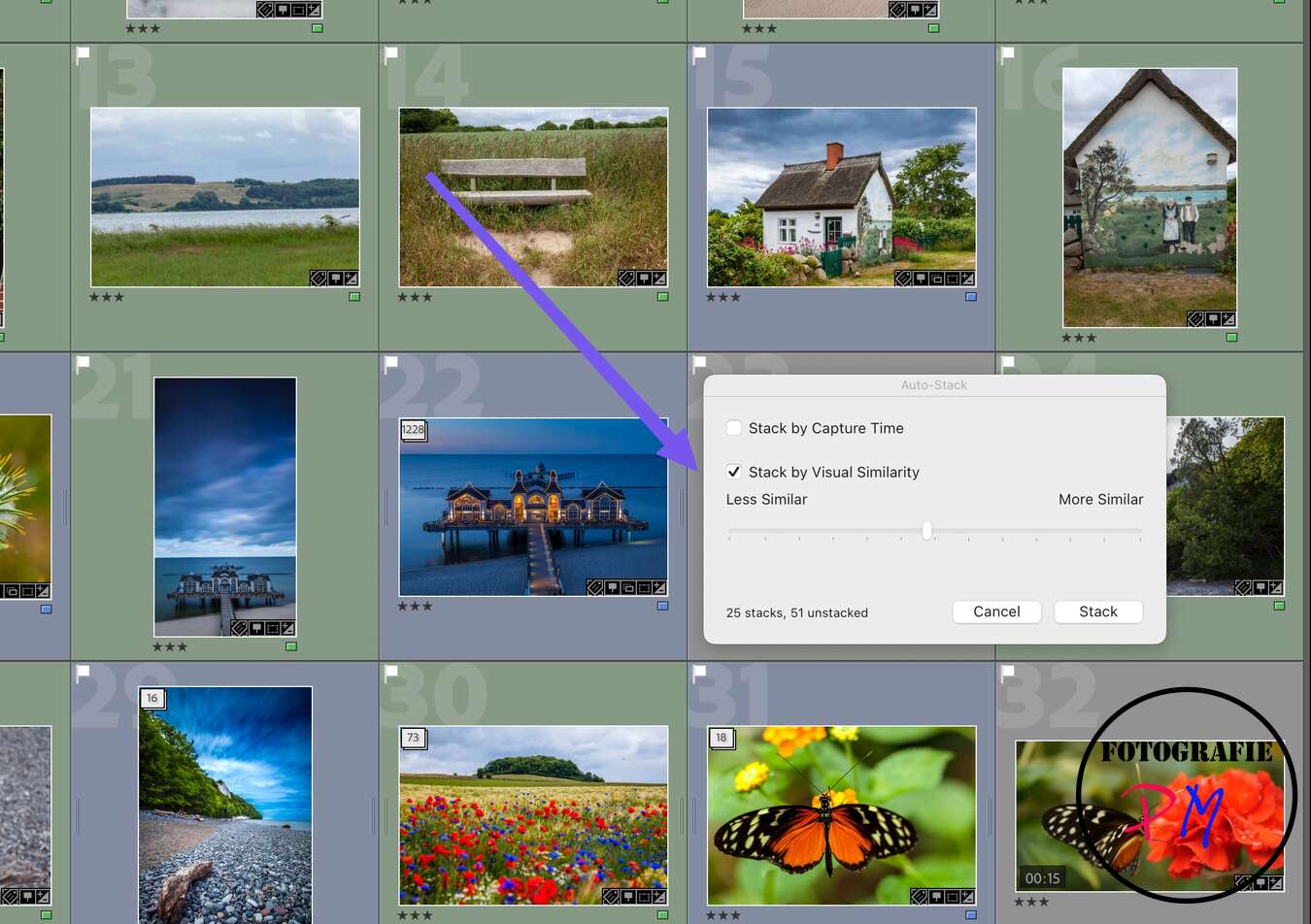Expand the 16-image stack on beach photo 29

[152, 698]
